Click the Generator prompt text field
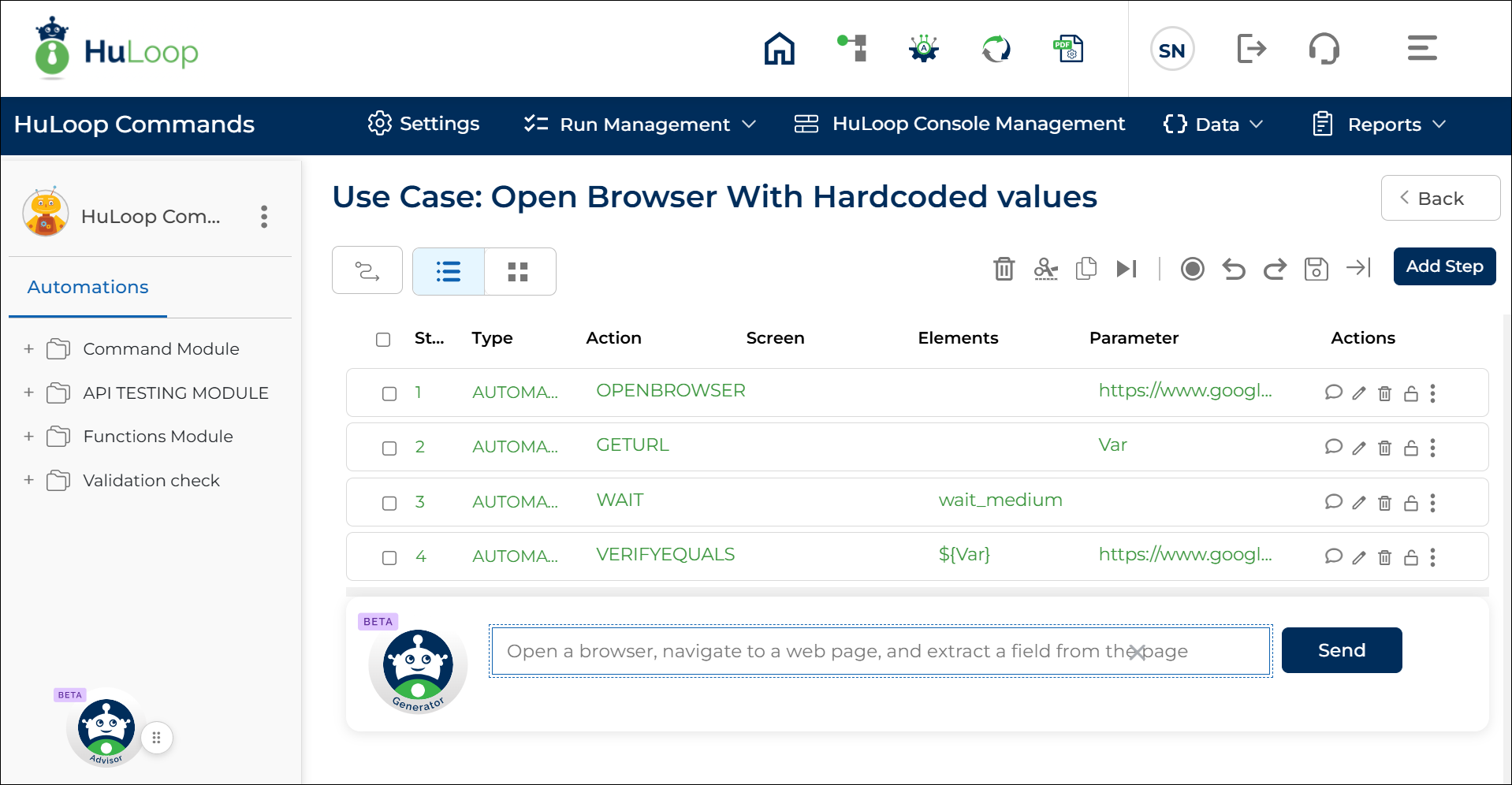Viewport: 1512px width, 785px height. pyautogui.click(x=812, y=651)
